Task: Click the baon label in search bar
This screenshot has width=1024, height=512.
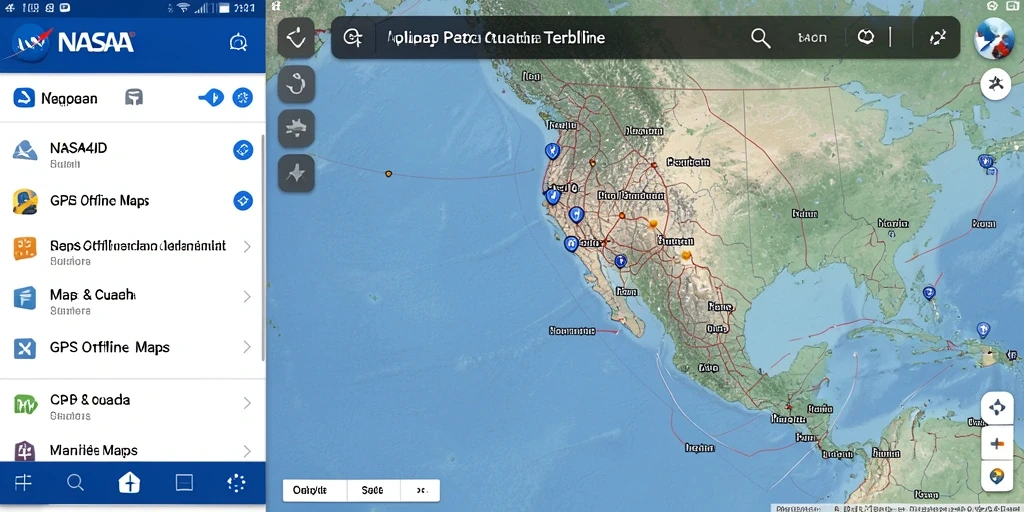Action: pyautogui.click(x=812, y=38)
